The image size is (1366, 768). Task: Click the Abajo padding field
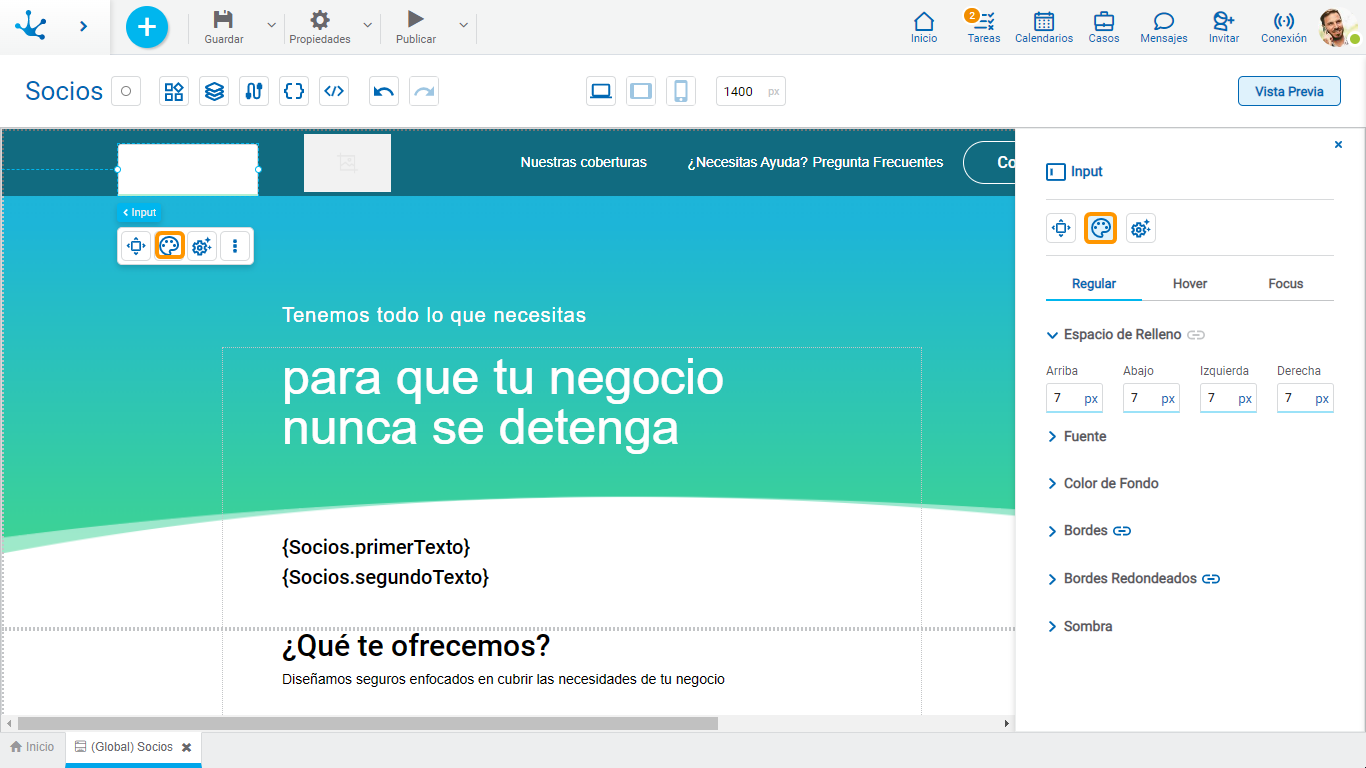tap(1151, 398)
